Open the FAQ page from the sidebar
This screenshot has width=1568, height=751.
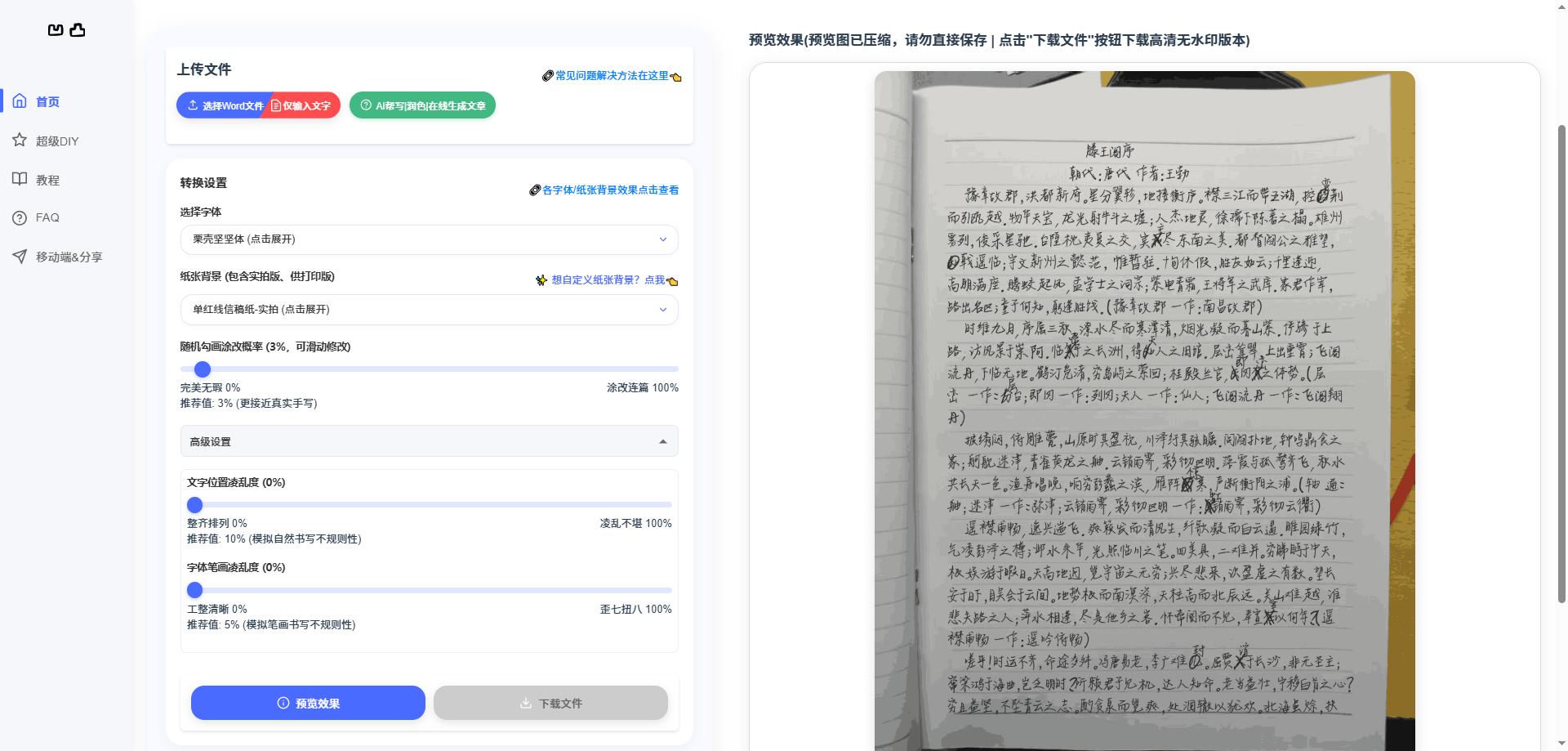pyautogui.click(x=47, y=217)
